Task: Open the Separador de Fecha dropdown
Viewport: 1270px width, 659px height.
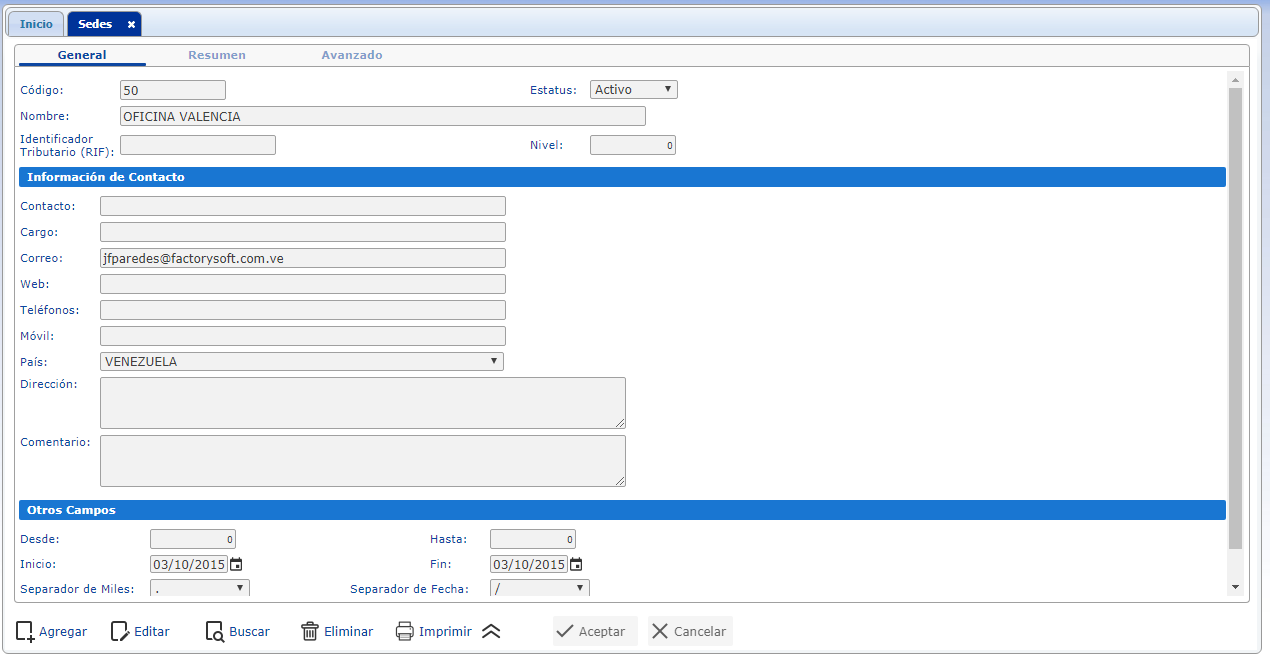Action: [x=540, y=588]
